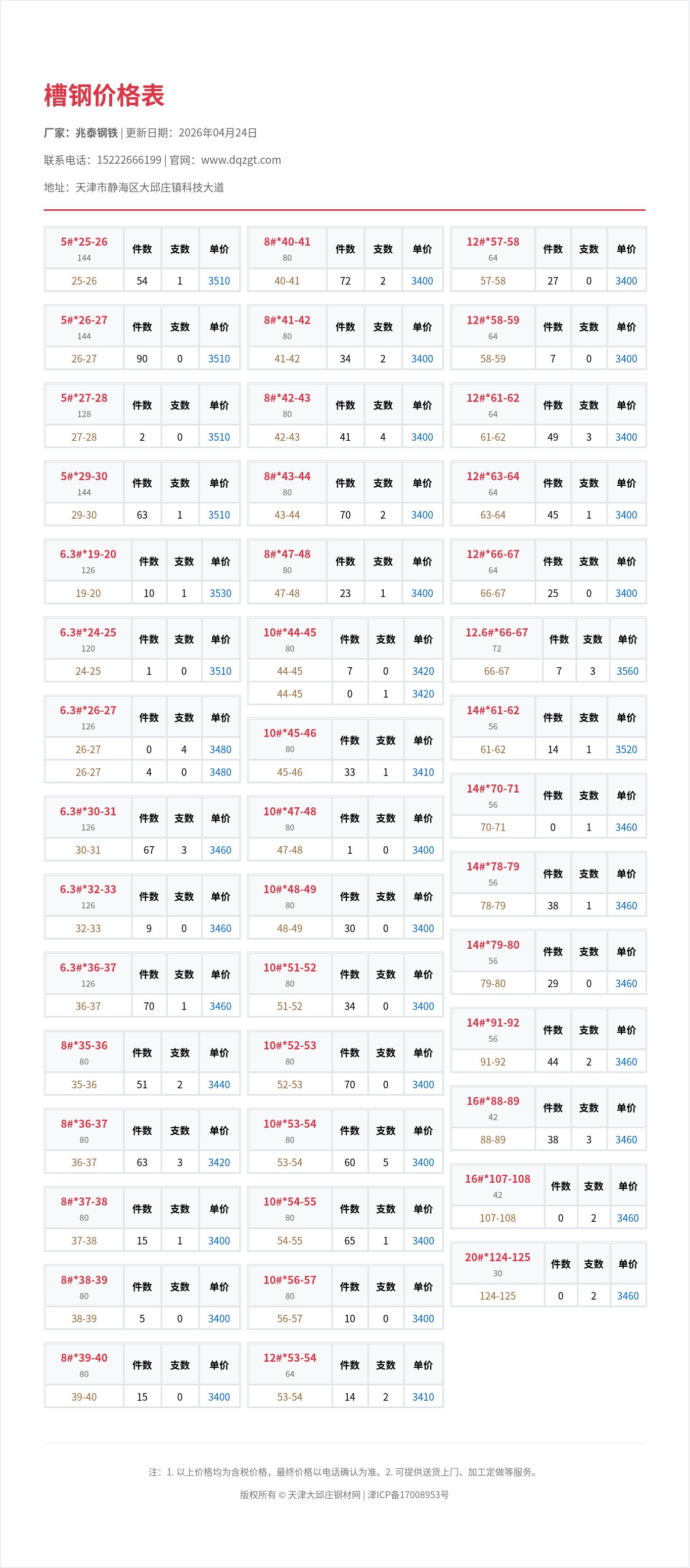Click the 5#*25-26 table heading
Screen dimensions: 690x1568
pos(84,242)
